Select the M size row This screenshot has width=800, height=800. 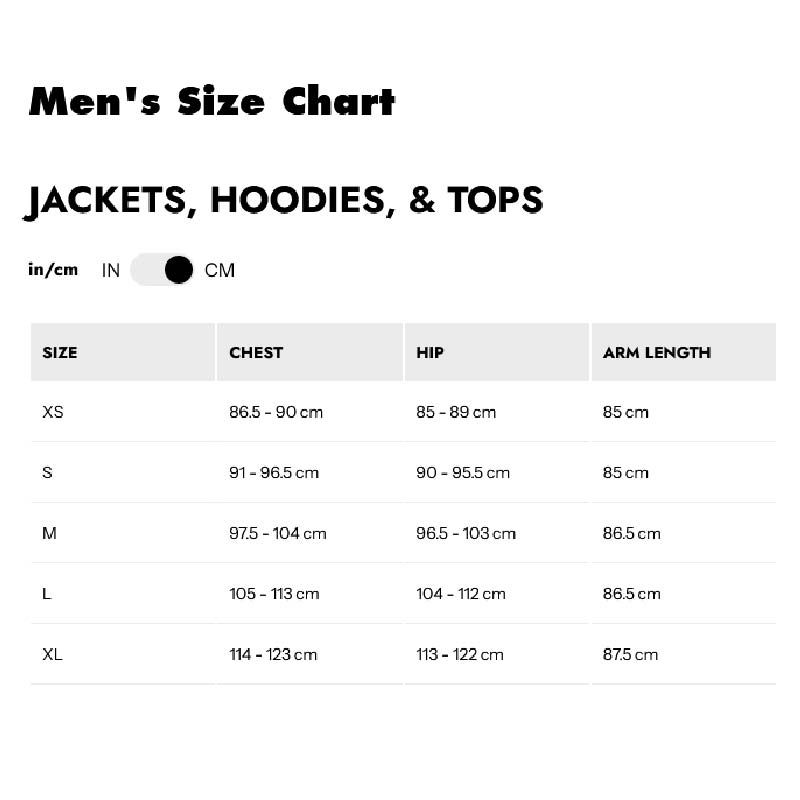49,533
